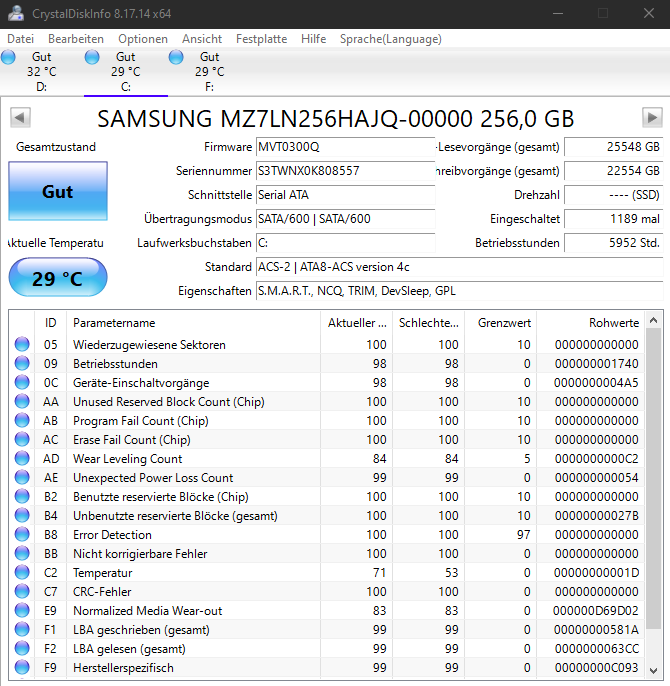
Task: Click the Schnittstelle field Serial ATA
Action: [345, 195]
